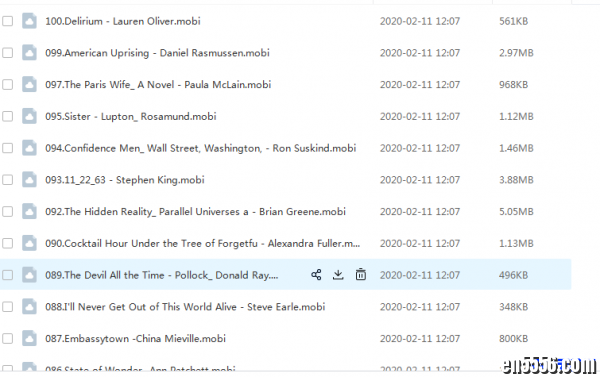Open 090.Cocktail Hour Under the Tree file
600x377 pixels.
pyautogui.click(x=203, y=243)
